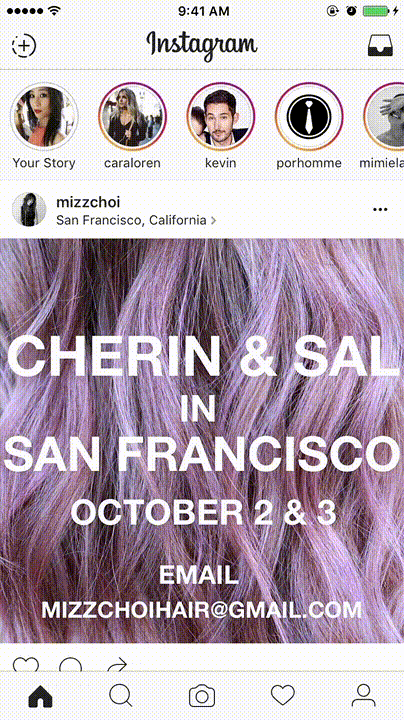This screenshot has width=404, height=720.
Task: Tap the add story plus icon
Action: coord(24,45)
